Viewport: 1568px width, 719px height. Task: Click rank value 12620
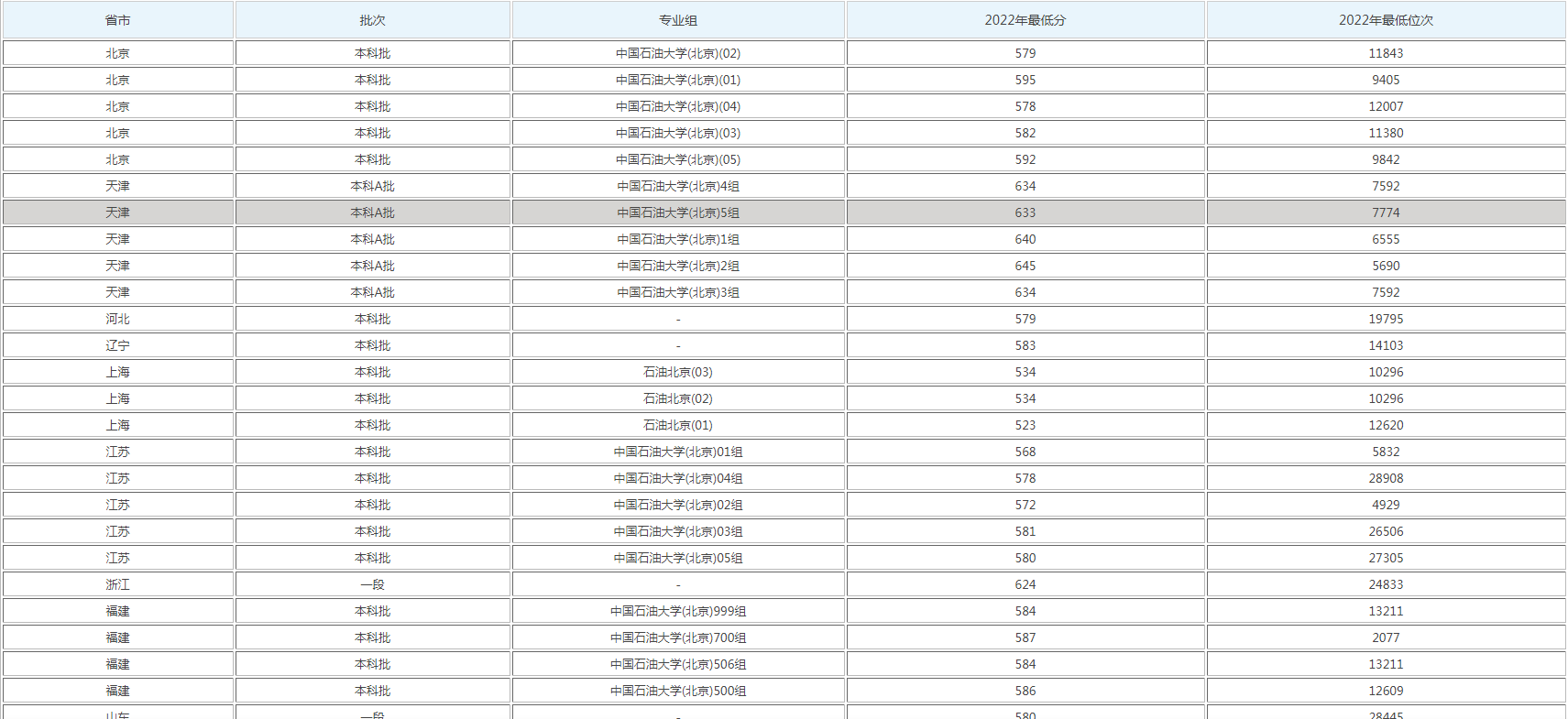point(1386,425)
